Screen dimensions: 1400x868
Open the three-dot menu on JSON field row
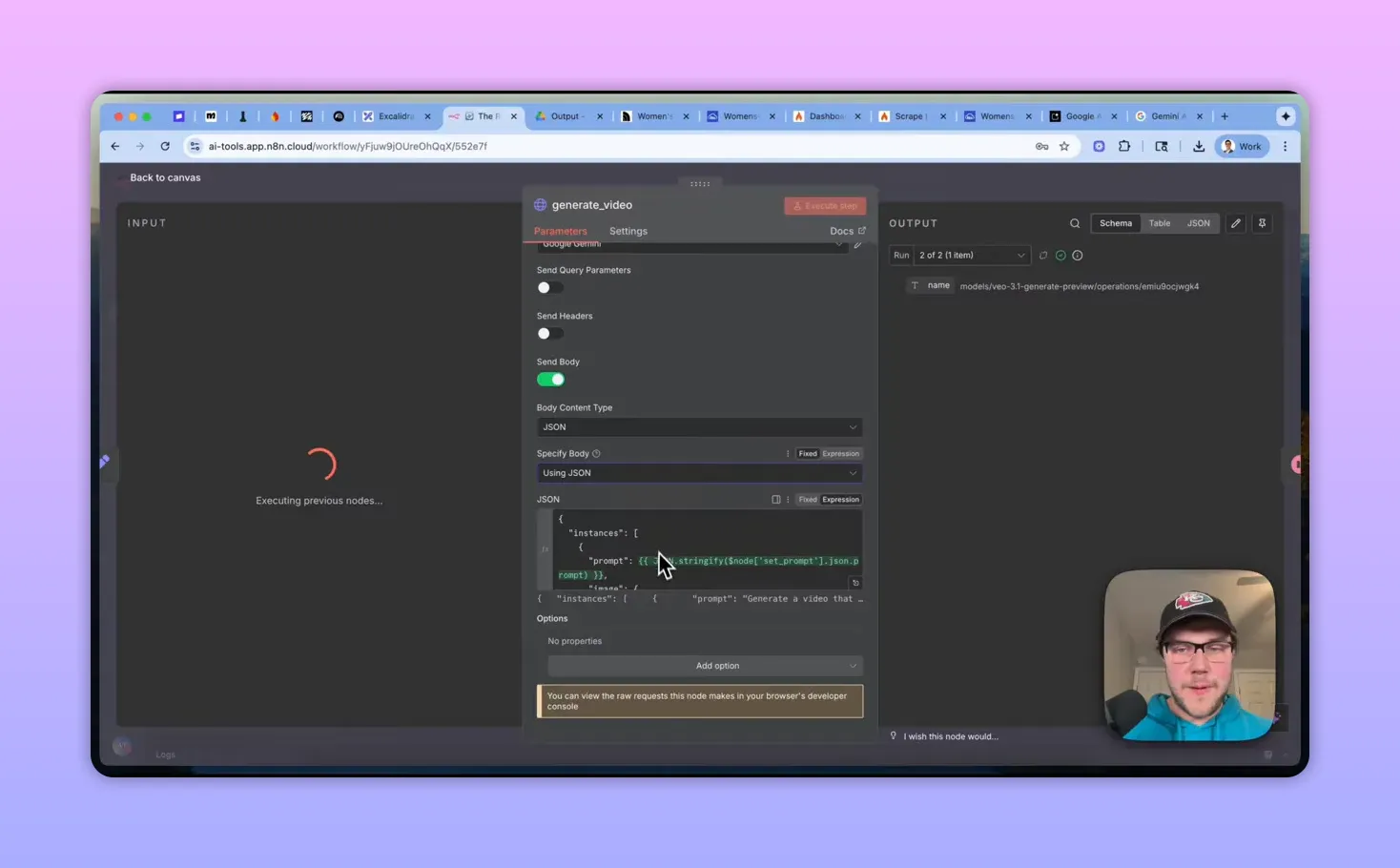[788, 500]
